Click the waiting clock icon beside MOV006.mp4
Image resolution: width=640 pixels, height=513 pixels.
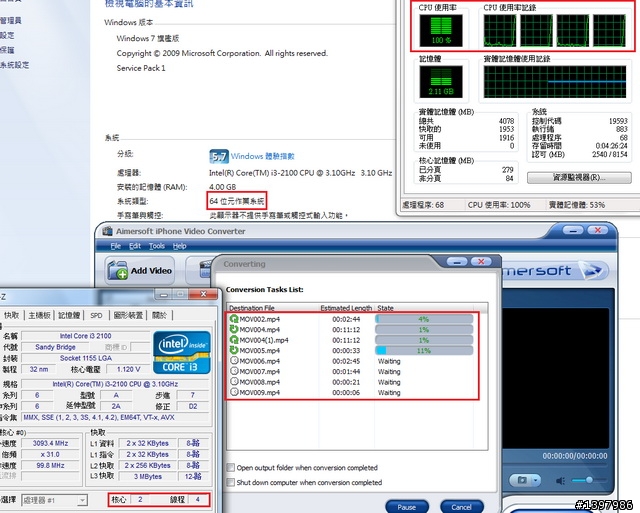pos(234,361)
